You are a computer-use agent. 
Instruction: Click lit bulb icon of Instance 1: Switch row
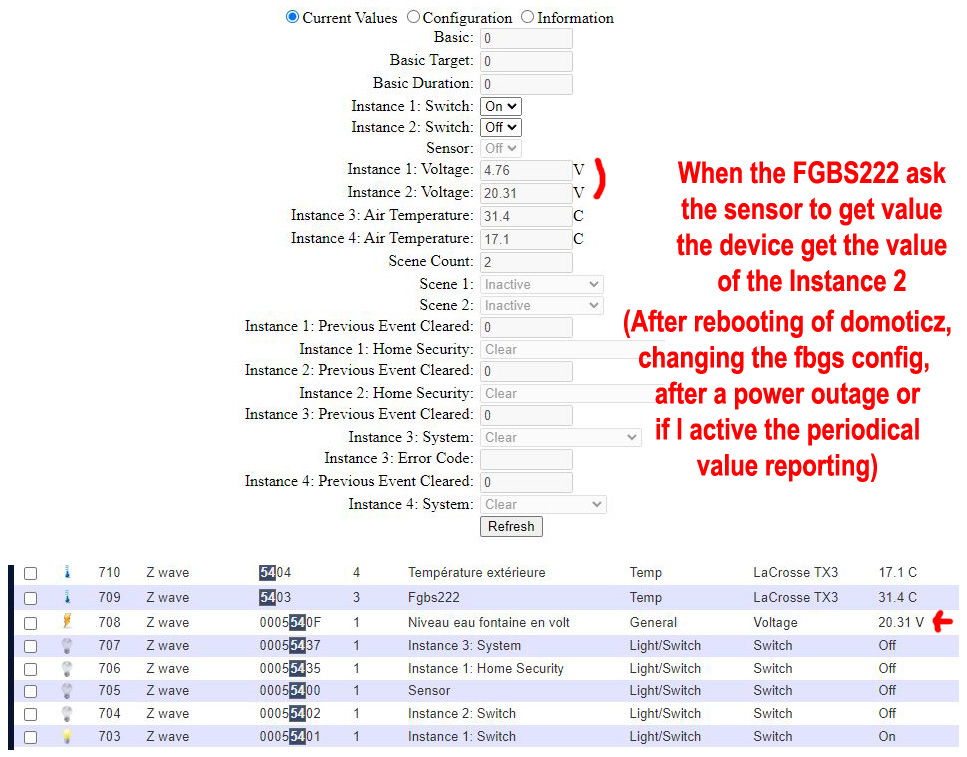pos(67,736)
